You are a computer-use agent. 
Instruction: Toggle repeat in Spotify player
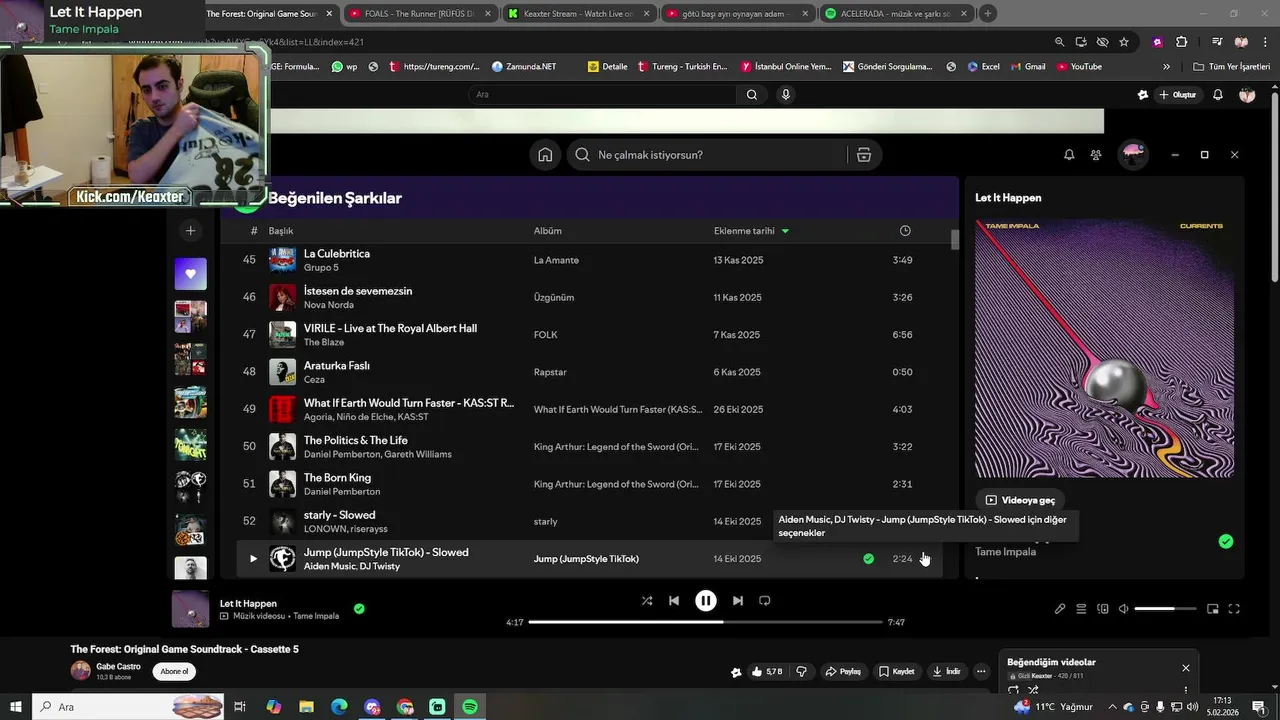pyautogui.click(x=765, y=601)
